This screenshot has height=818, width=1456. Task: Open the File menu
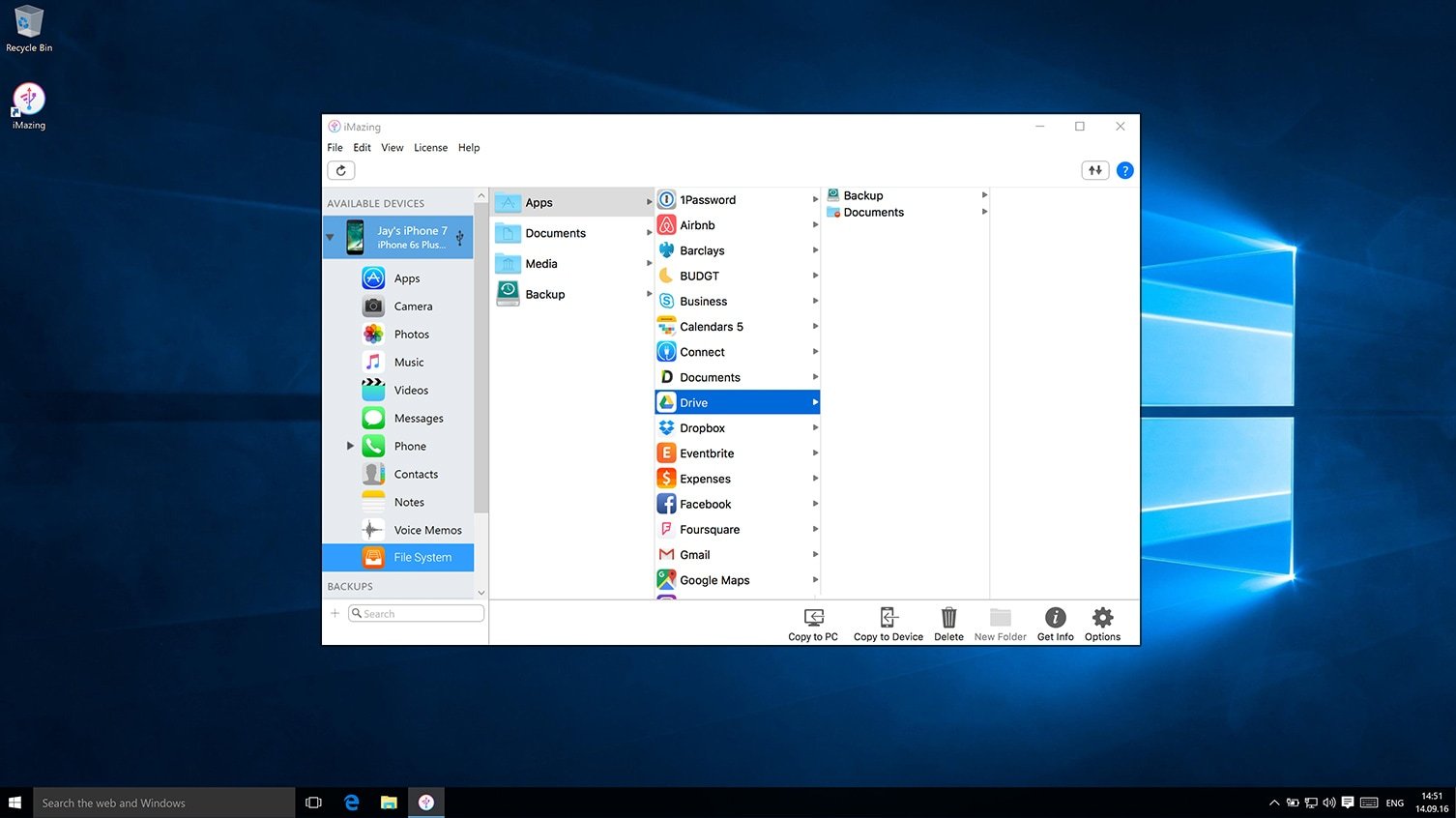(x=335, y=148)
